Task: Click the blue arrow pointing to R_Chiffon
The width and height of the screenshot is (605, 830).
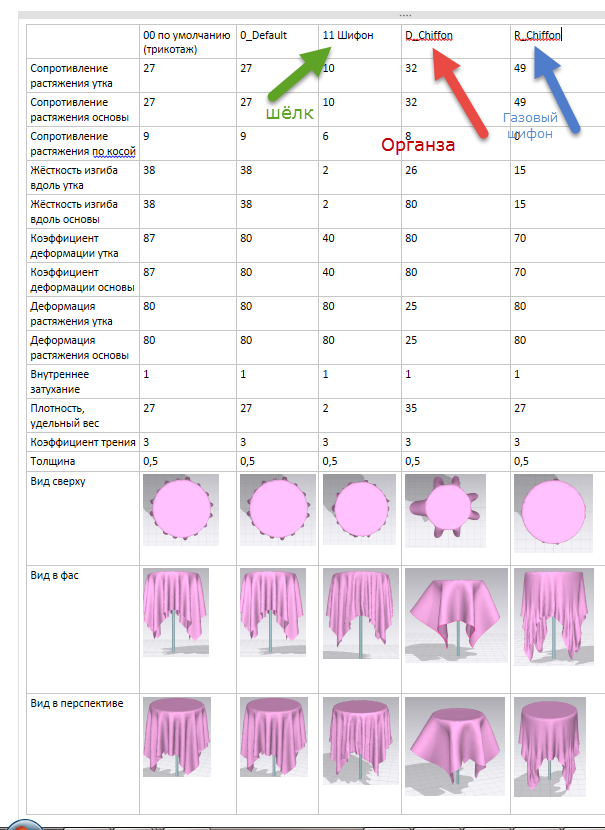Action: coord(556,88)
